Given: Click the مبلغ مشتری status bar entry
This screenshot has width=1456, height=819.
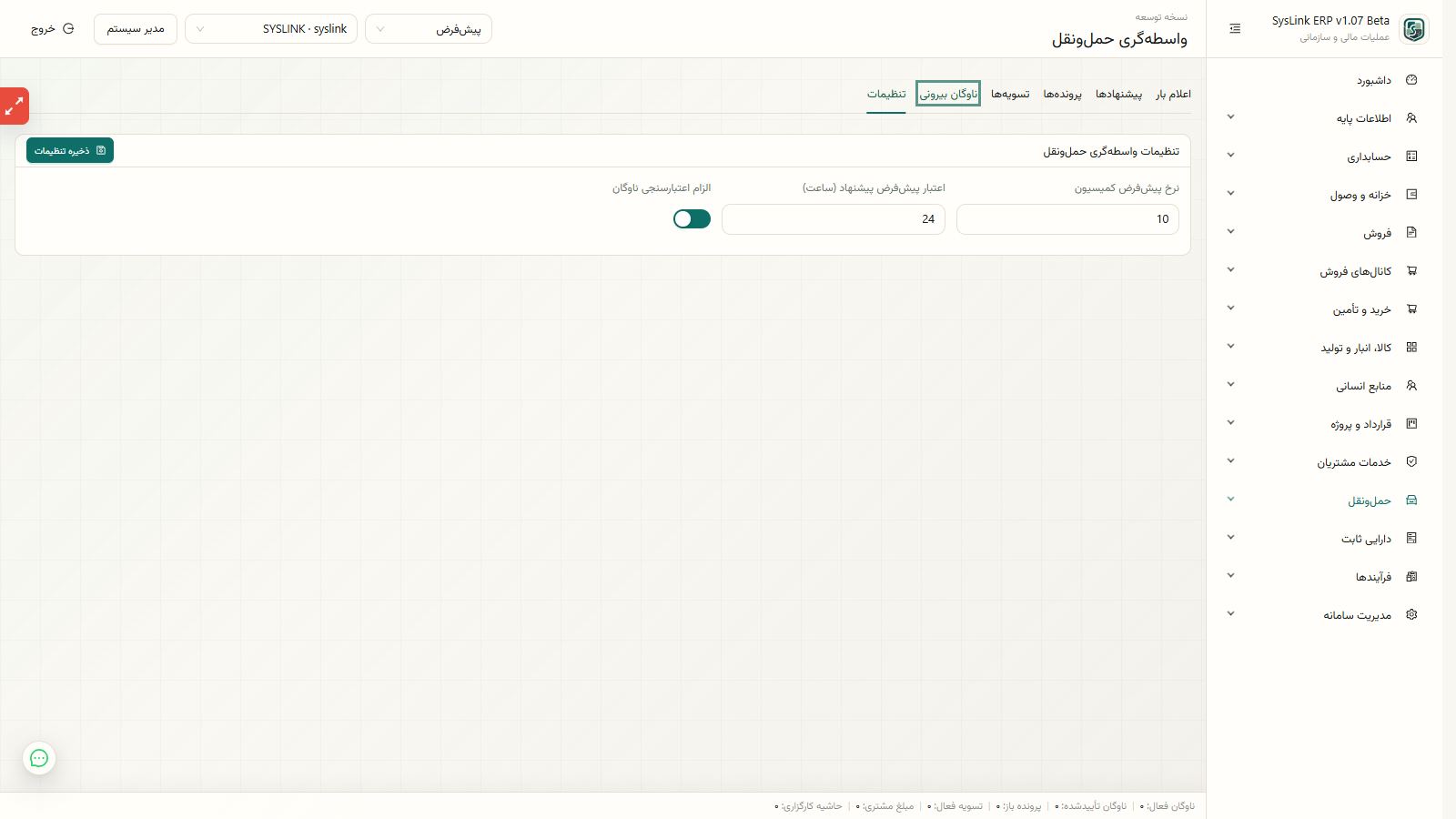Looking at the screenshot, I should pos(885,806).
